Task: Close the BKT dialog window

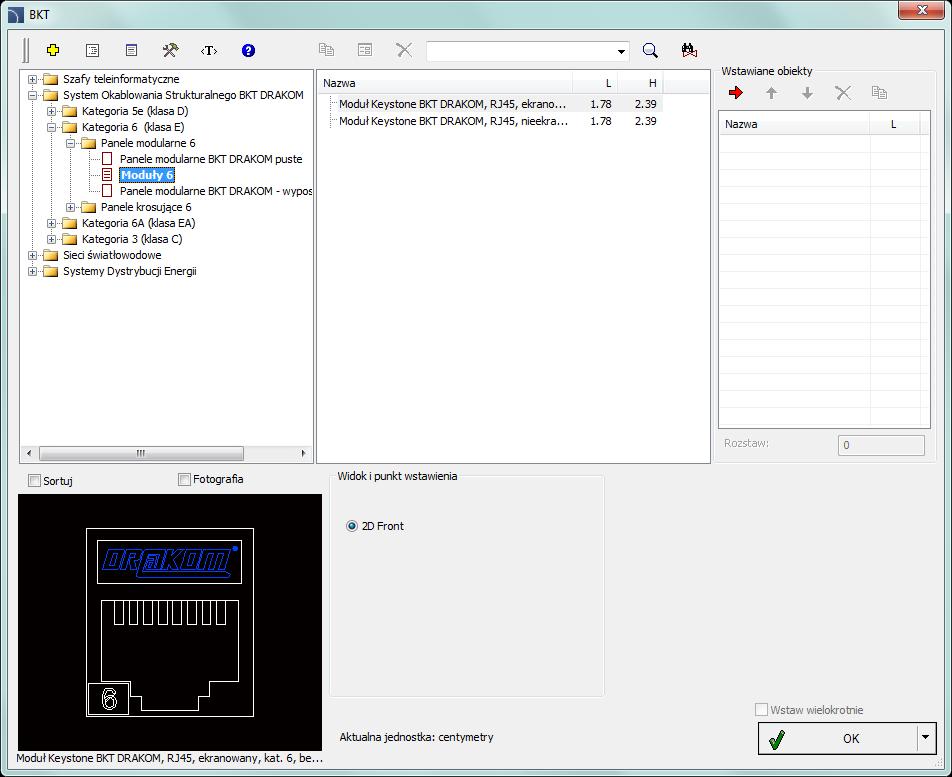Action: point(922,10)
